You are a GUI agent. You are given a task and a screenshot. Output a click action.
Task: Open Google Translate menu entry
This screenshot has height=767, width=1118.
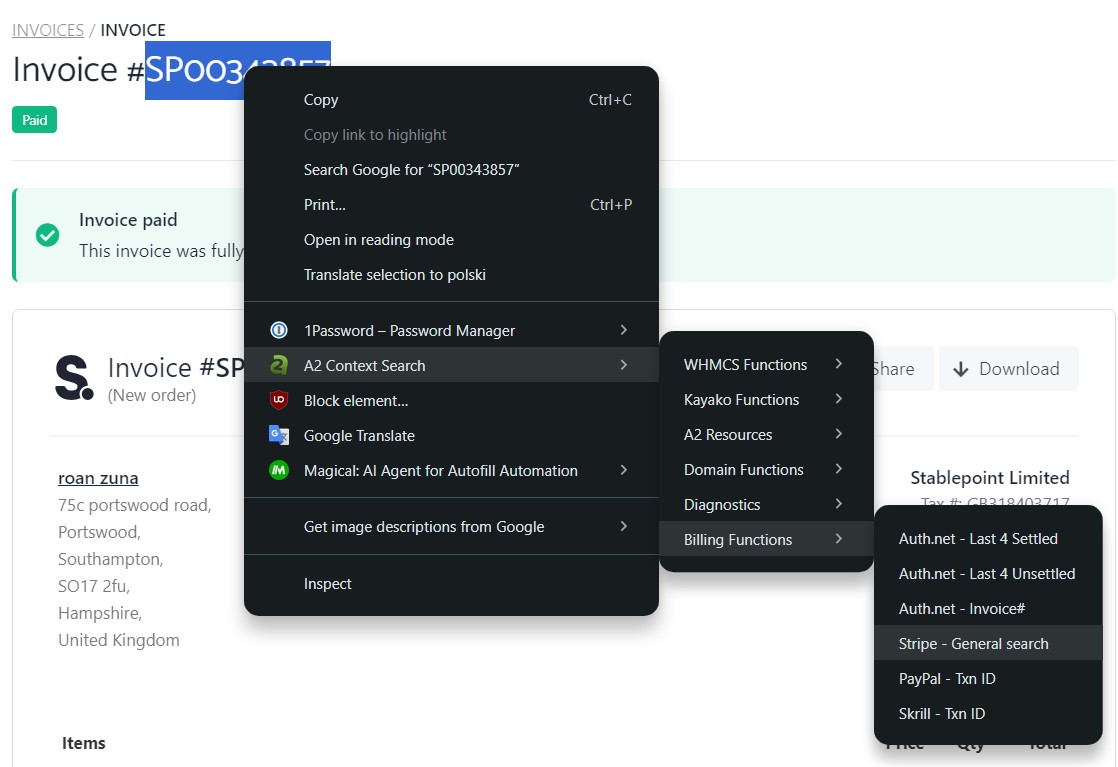pos(451,436)
